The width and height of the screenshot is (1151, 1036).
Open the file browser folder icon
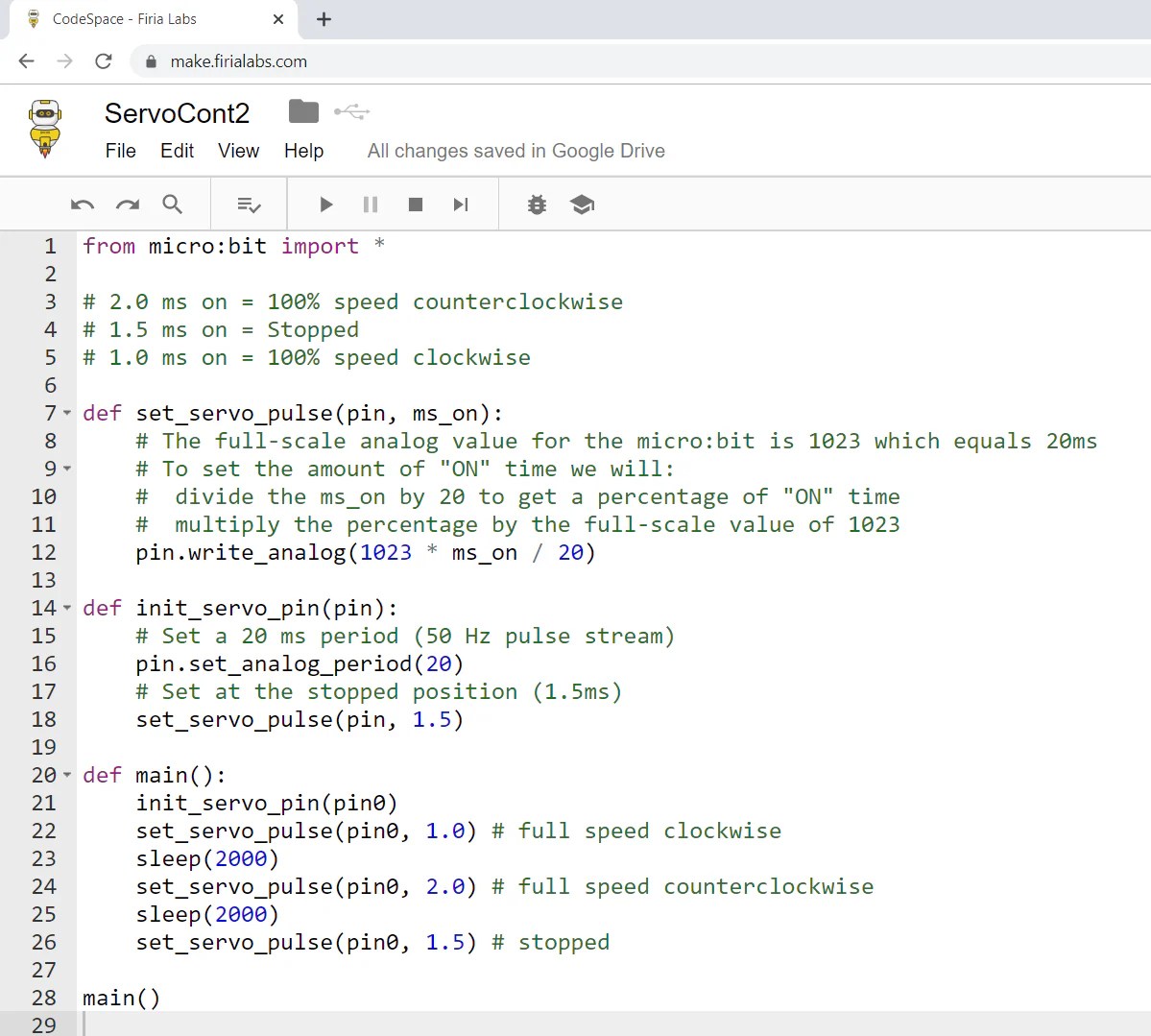point(302,111)
